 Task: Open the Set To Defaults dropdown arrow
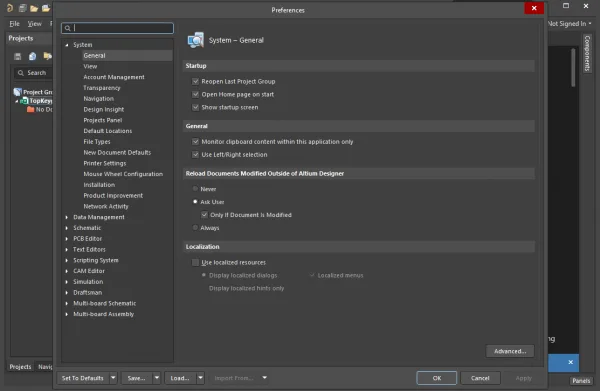[113, 378]
